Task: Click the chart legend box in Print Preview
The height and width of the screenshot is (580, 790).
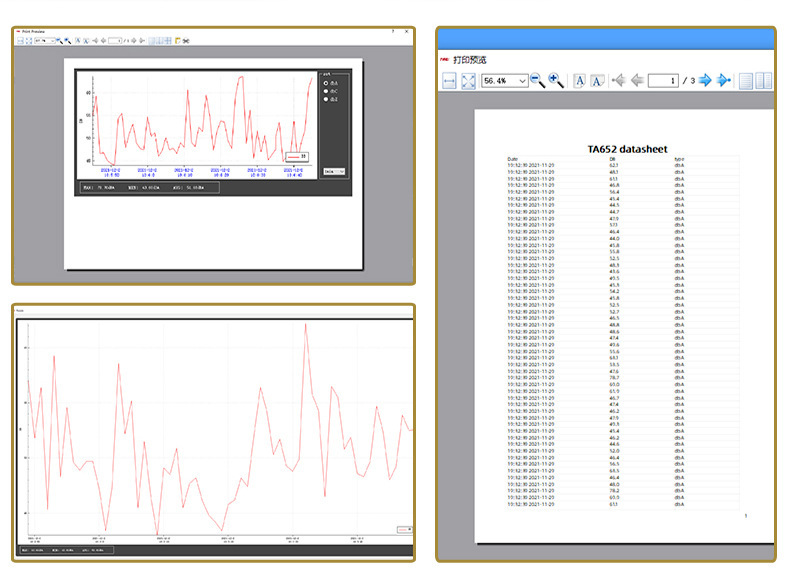Action: click(x=298, y=156)
